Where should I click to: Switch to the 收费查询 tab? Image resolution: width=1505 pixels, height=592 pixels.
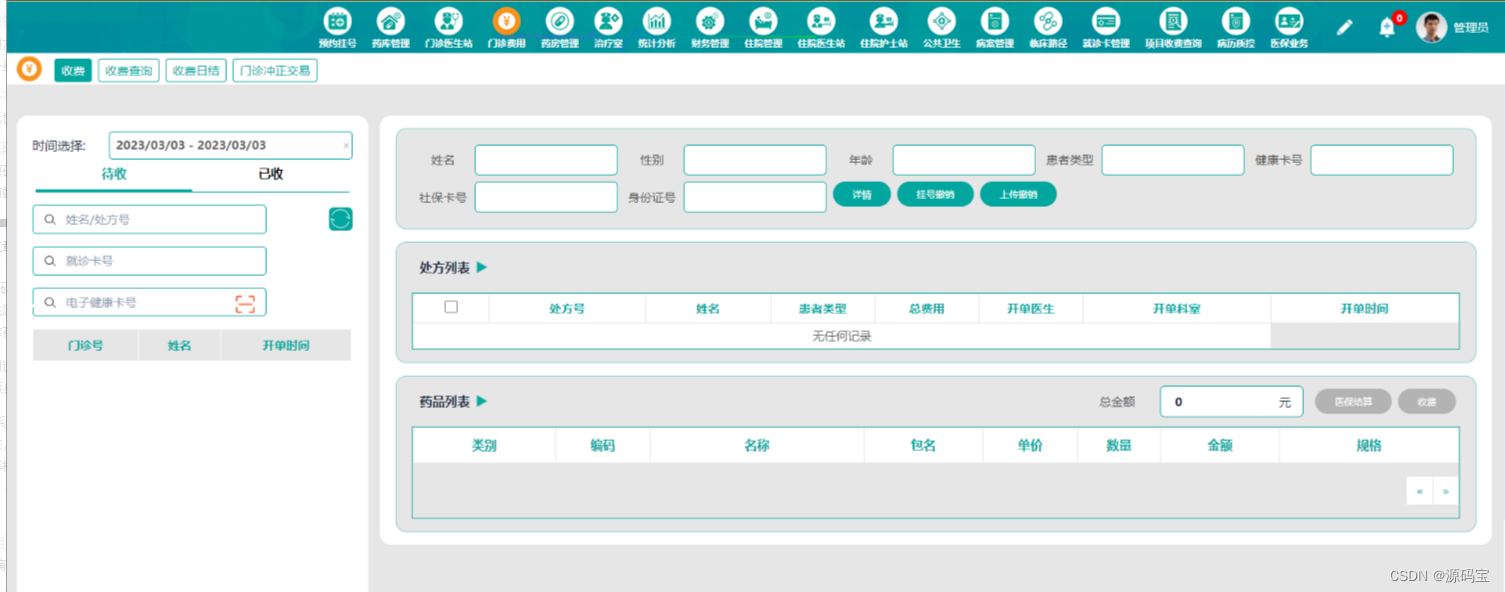(x=128, y=70)
